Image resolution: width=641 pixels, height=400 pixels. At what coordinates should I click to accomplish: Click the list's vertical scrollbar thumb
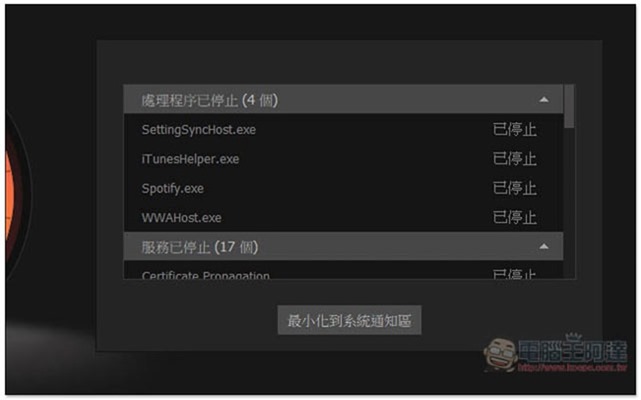(569, 107)
